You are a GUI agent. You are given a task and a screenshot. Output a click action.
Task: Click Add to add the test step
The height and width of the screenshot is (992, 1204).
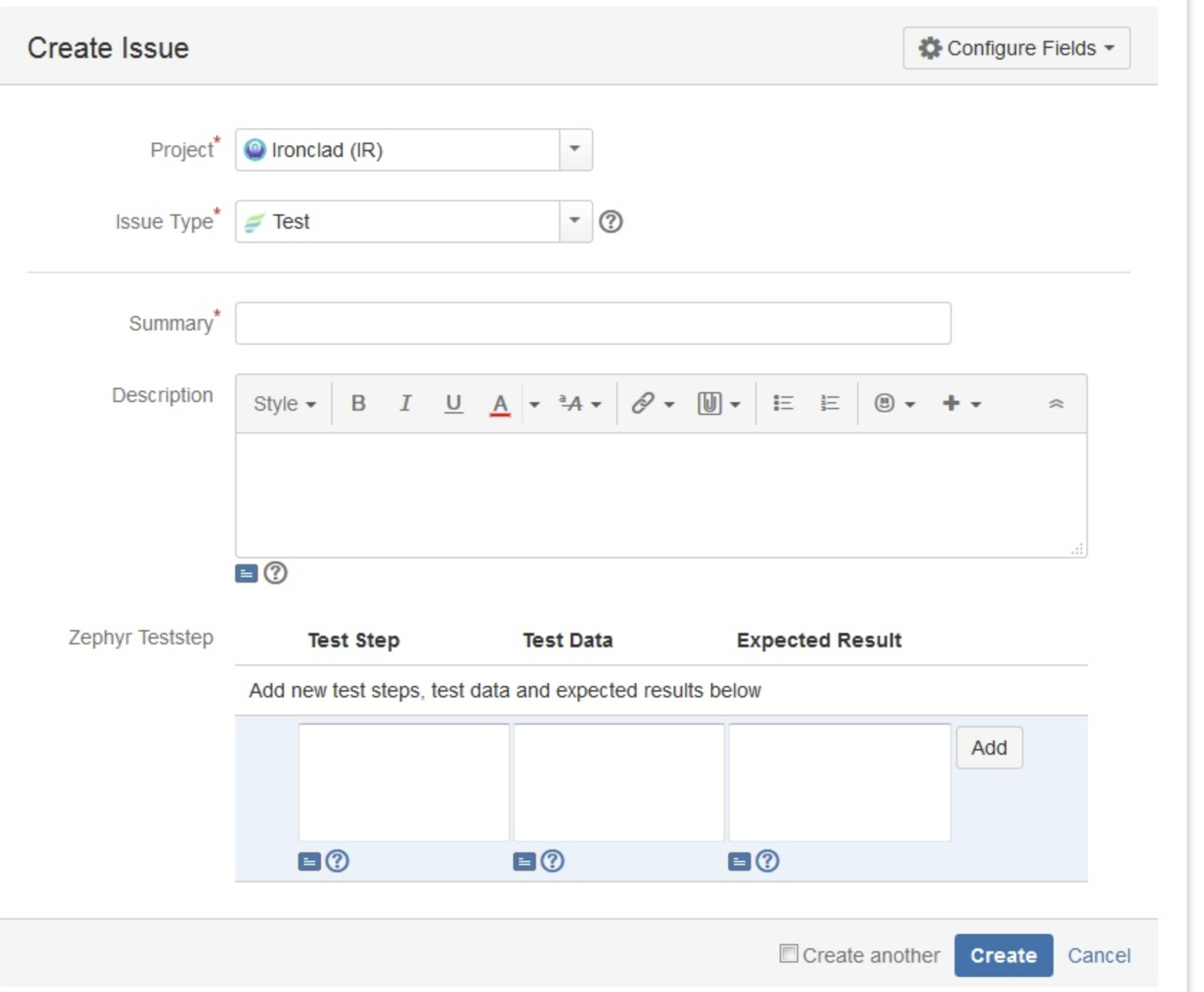[989, 748]
